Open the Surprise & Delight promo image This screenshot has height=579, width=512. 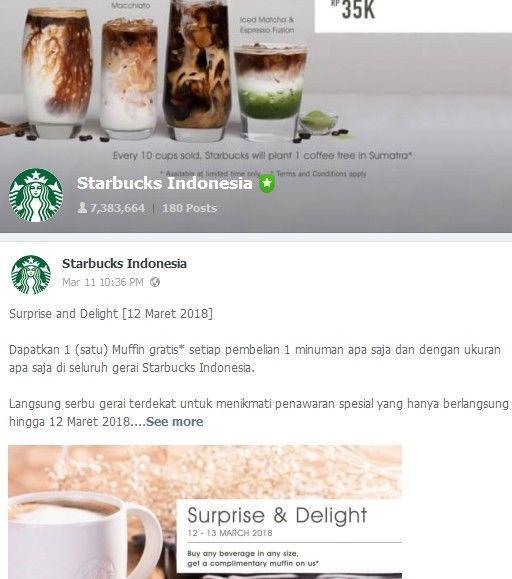click(x=205, y=512)
